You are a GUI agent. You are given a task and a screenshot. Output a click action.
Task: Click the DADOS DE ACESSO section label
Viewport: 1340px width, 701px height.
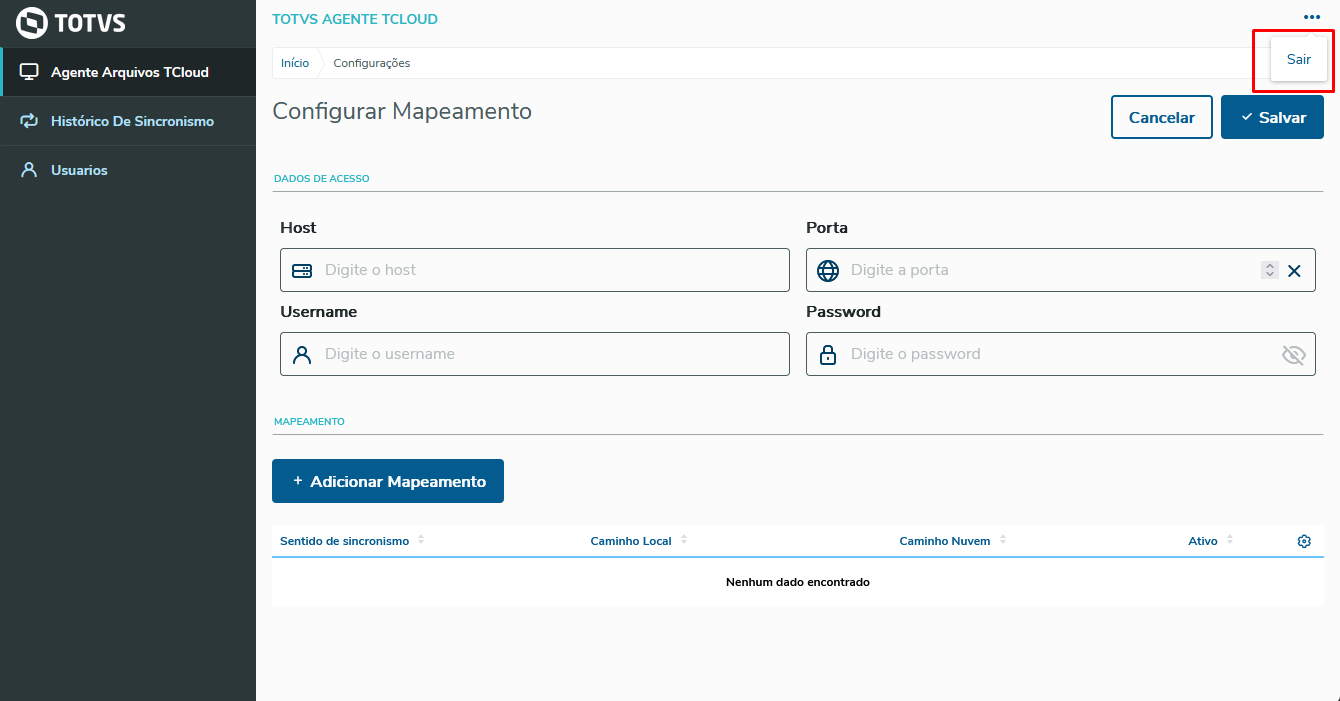click(322, 179)
